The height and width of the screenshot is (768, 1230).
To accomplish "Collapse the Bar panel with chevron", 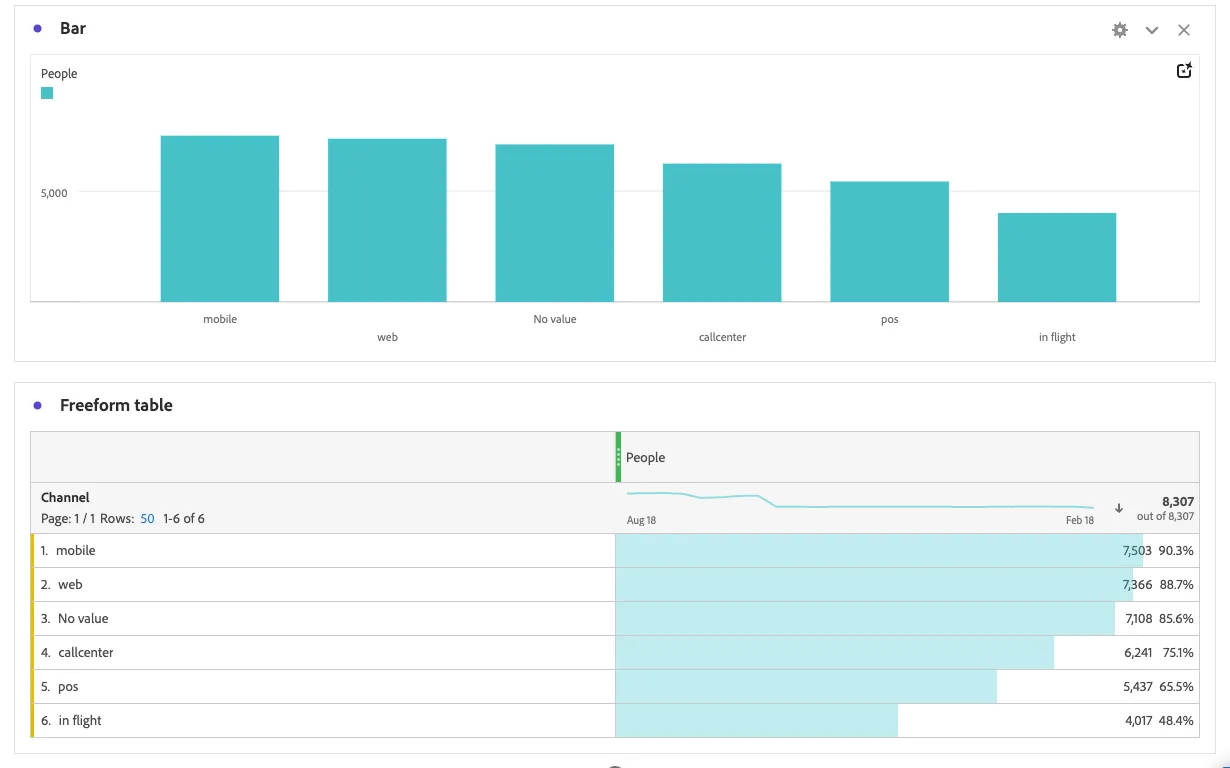I will (x=1152, y=30).
